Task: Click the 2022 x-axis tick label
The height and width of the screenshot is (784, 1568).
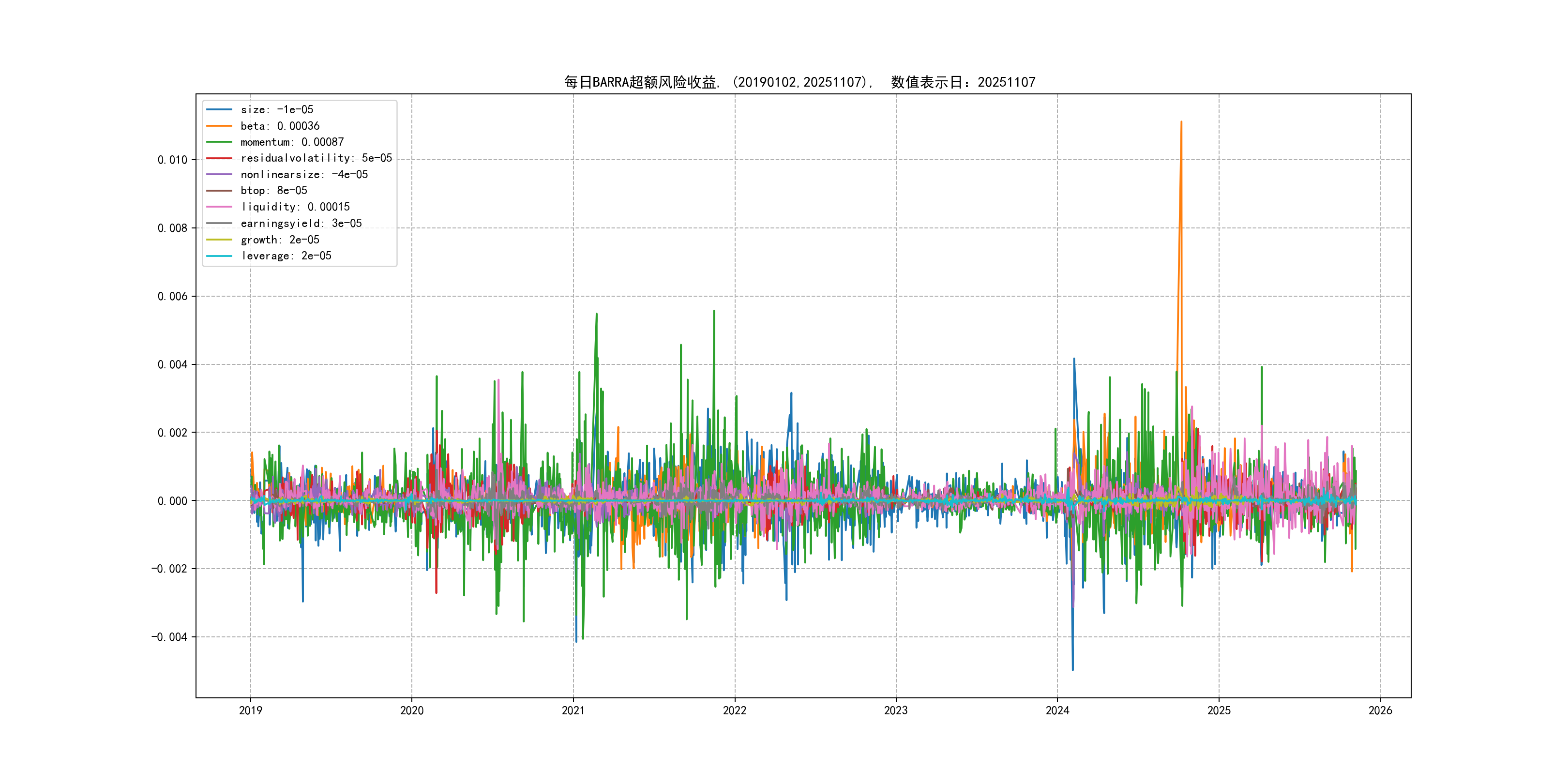Action: pos(734,710)
